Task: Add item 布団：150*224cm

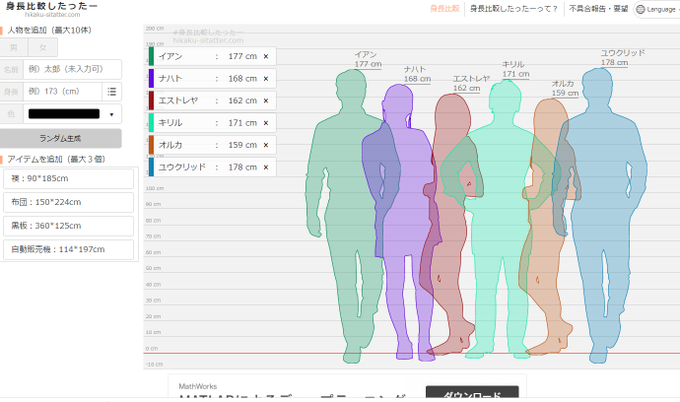Action: tap(68, 202)
